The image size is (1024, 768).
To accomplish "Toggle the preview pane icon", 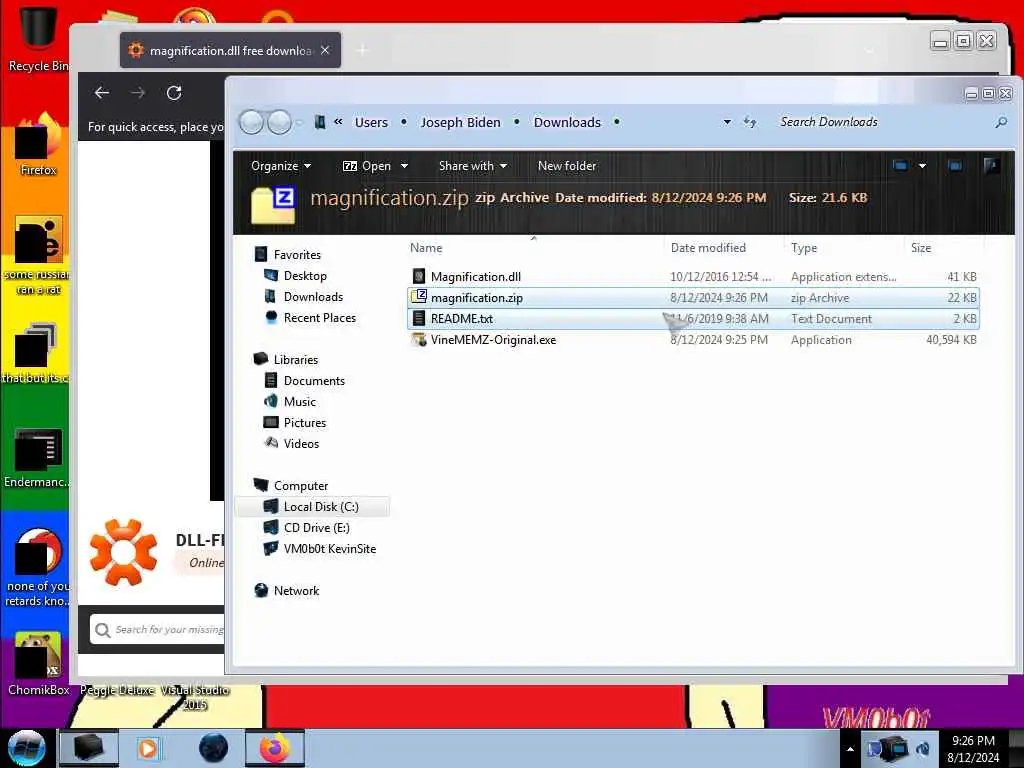I will pyautogui.click(x=955, y=166).
